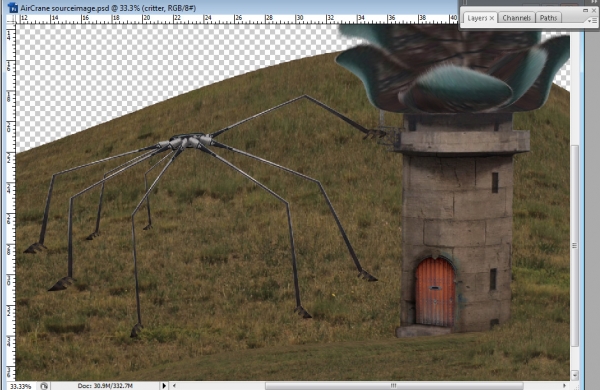Viewport: 600px width, 390px height.
Task: Switch to the Channels tab
Action: coord(516,18)
